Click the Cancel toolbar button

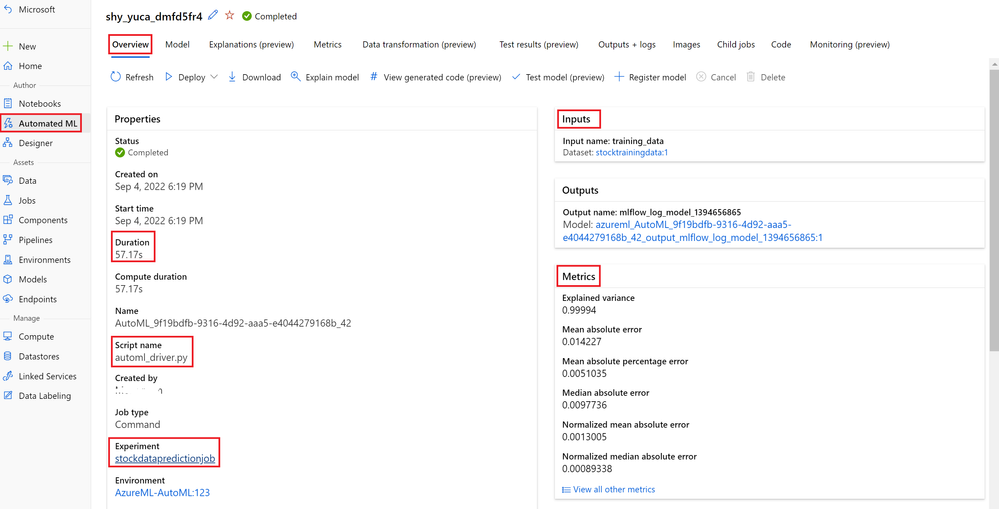716,77
